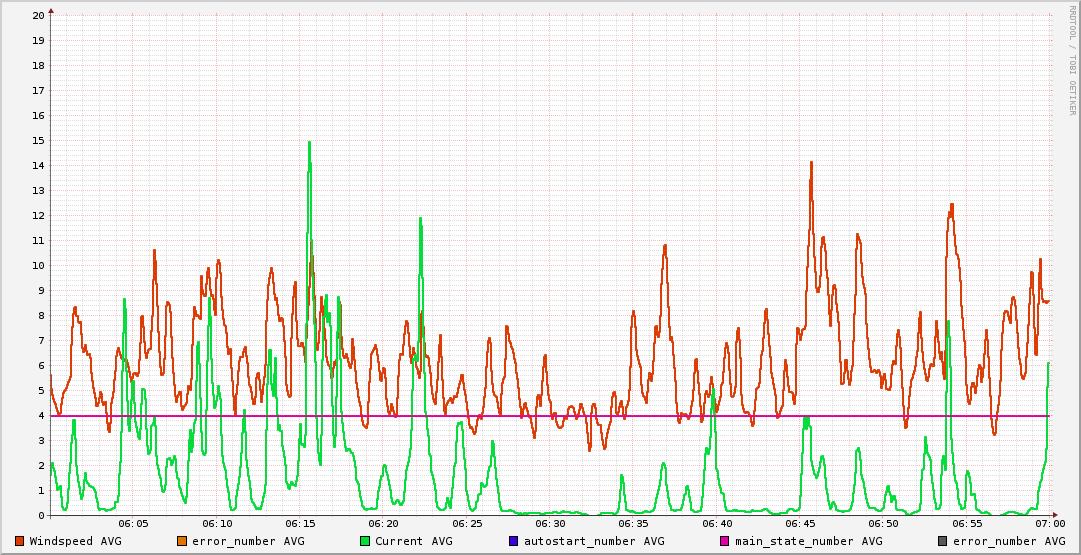Image resolution: width=1081 pixels, height=555 pixels.
Task: Click the 06:45 time axis label
Action: point(800,523)
